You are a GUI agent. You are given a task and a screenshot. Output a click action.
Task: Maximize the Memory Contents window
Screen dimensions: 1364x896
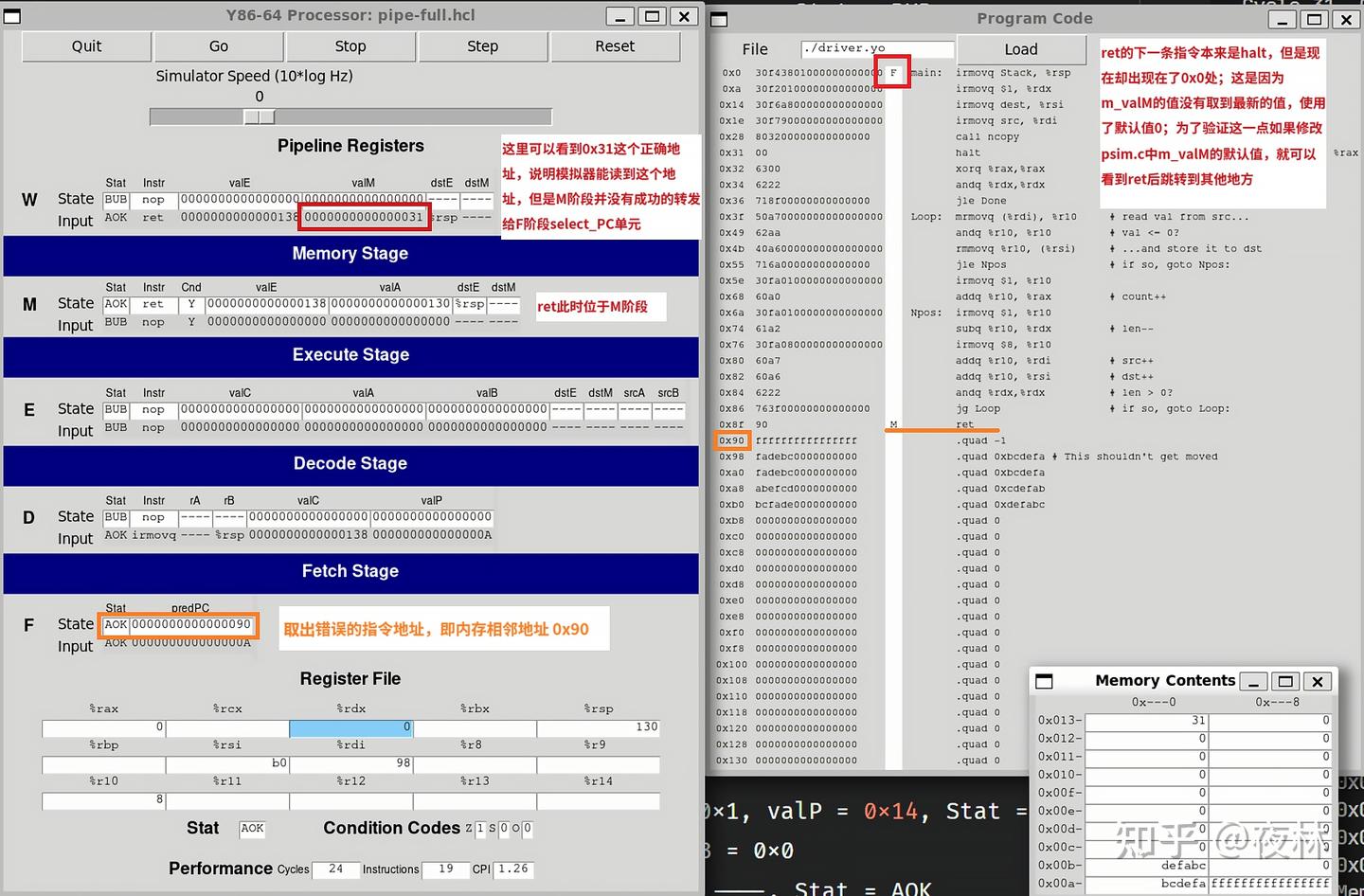1285,681
